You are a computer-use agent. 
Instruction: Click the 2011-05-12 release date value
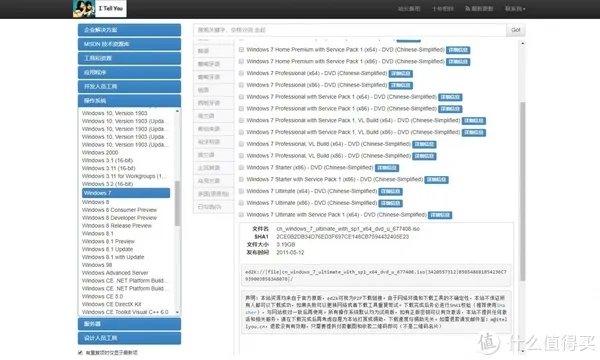(x=290, y=252)
